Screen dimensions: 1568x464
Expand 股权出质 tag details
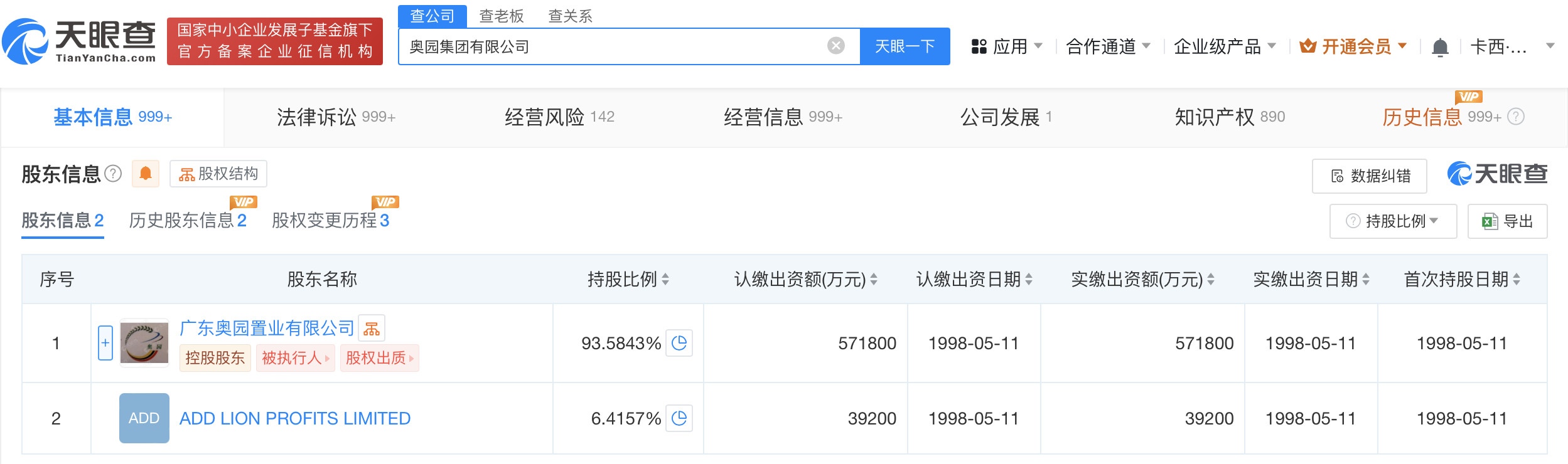[x=379, y=358]
